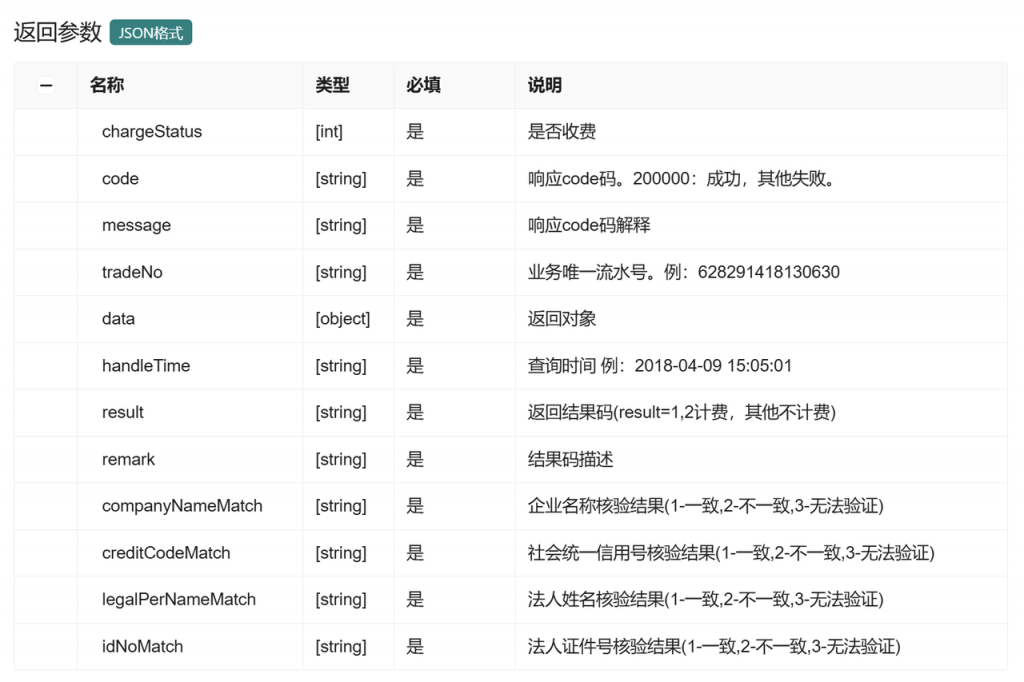Select the chargeStatus parameter name
1024x682 pixels.
point(151,132)
